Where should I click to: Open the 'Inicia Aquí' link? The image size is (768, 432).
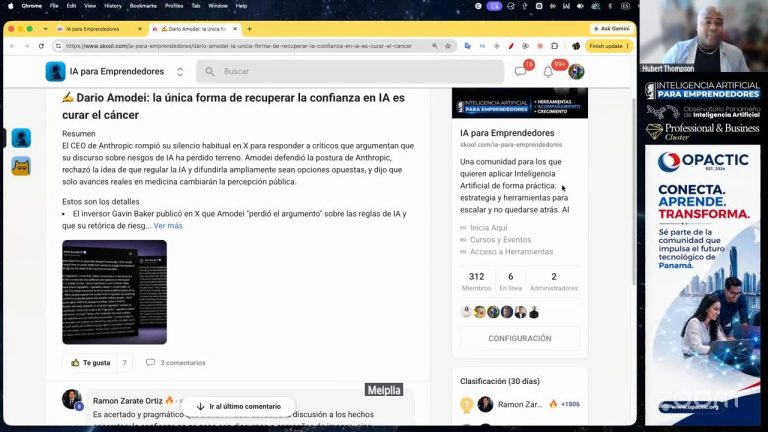pyautogui.click(x=488, y=228)
